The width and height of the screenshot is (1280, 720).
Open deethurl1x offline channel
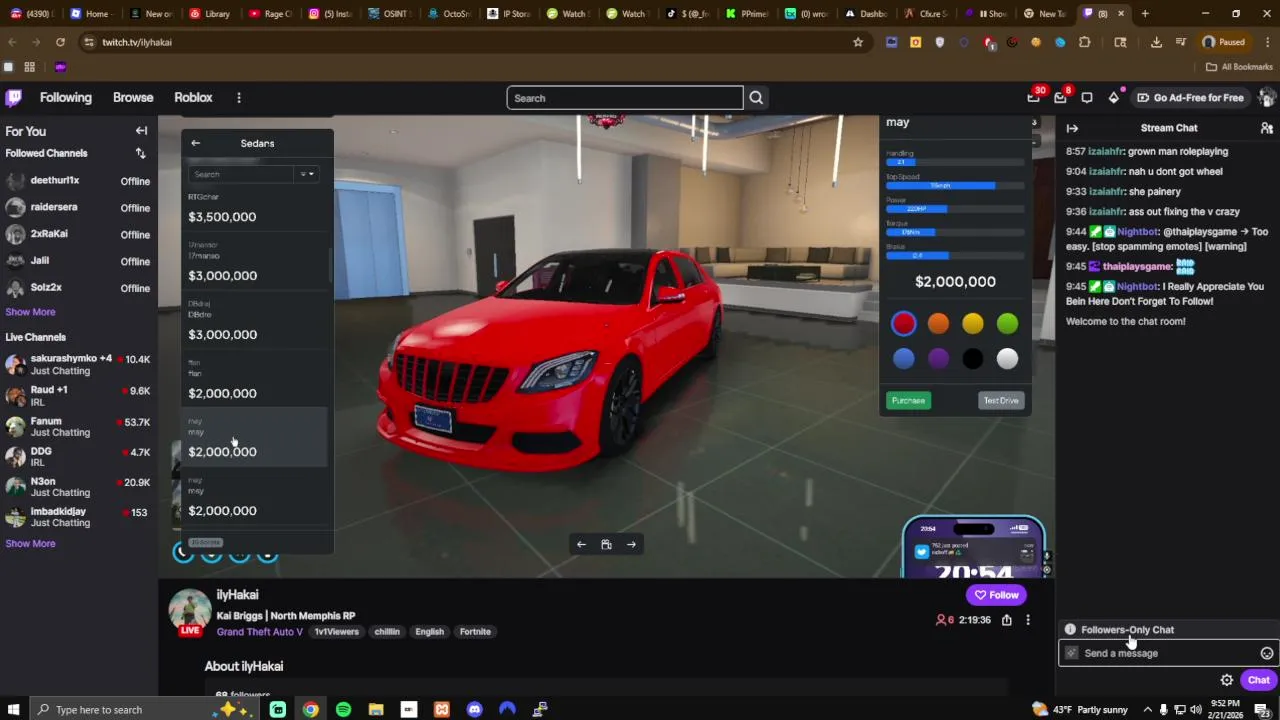coord(77,181)
